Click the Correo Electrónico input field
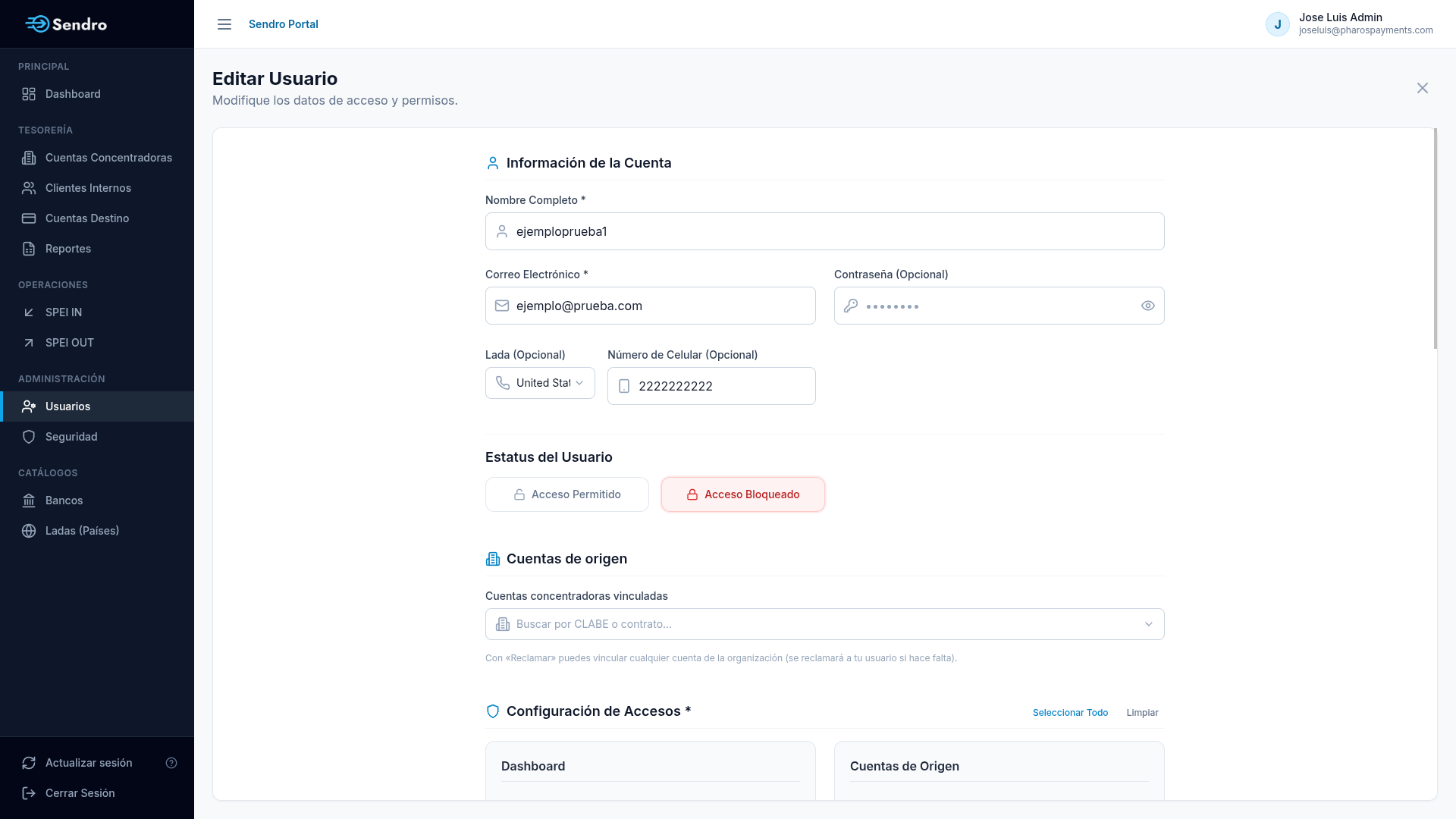The width and height of the screenshot is (1456, 819). pos(651,306)
